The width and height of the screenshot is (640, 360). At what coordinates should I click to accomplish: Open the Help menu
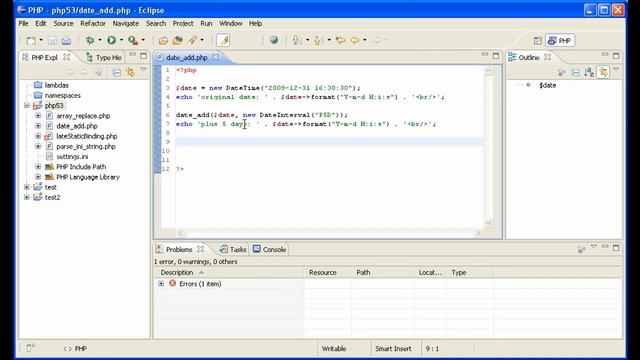(256, 23)
